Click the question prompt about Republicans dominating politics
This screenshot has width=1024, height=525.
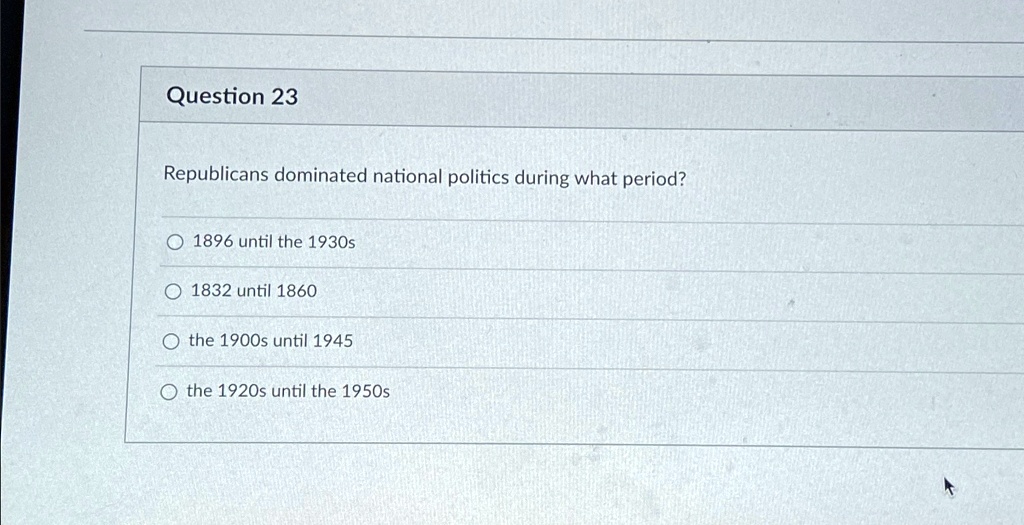(x=424, y=176)
